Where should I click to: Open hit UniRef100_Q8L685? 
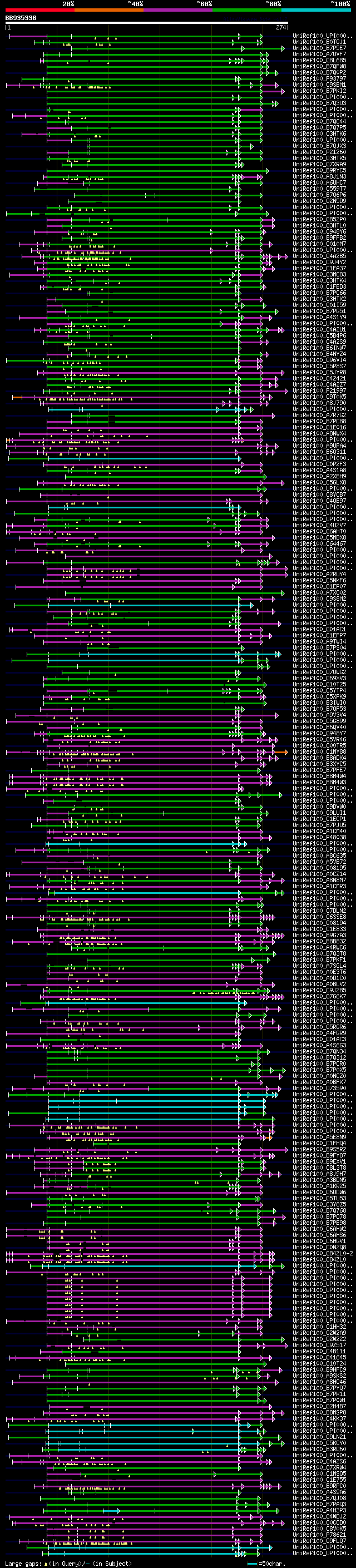pyautogui.click(x=319, y=61)
